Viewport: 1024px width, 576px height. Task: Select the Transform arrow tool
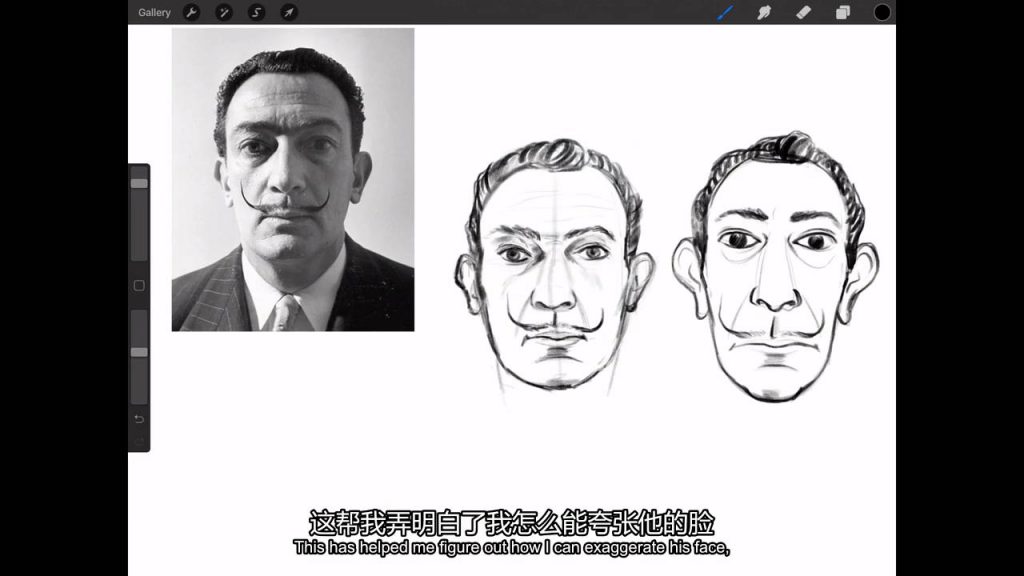[x=289, y=12]
